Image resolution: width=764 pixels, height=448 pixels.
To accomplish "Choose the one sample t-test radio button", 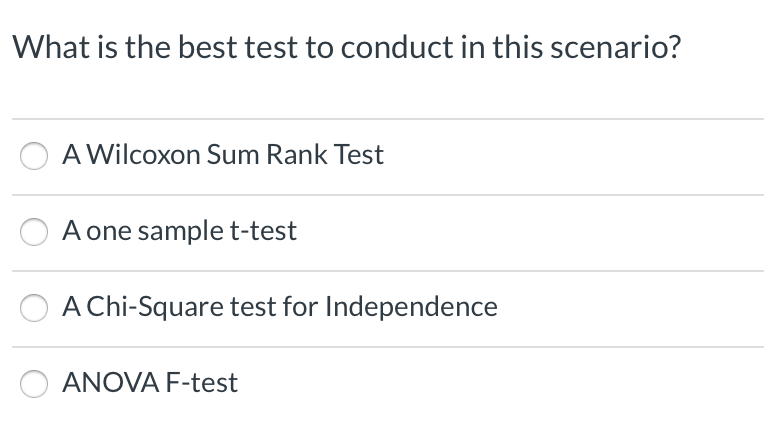I will pos(35,233).
